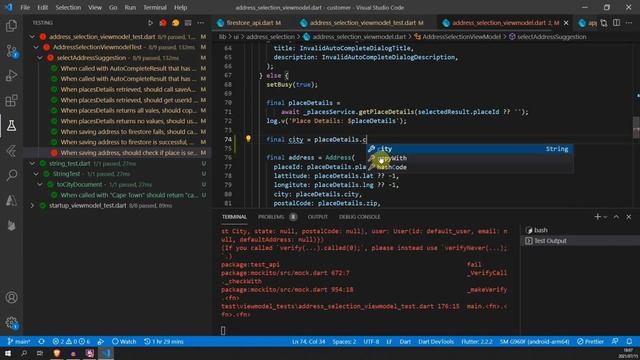Run failed tests red icon in Testing header
Image resolution: width=640 pixels, height=360 pixels.
pos(163,23)
